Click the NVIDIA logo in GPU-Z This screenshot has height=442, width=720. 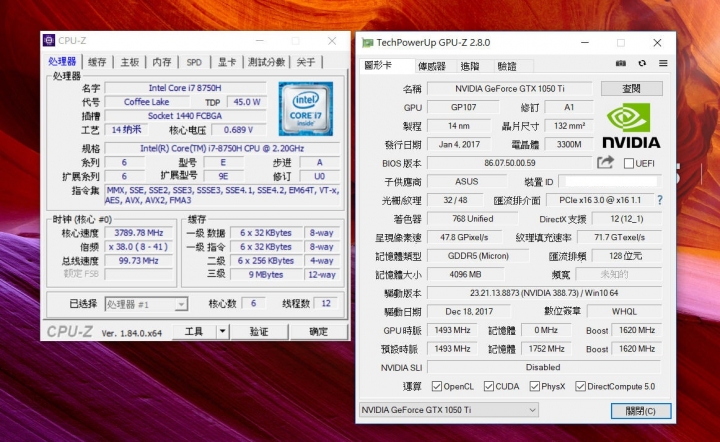point(631,126)
